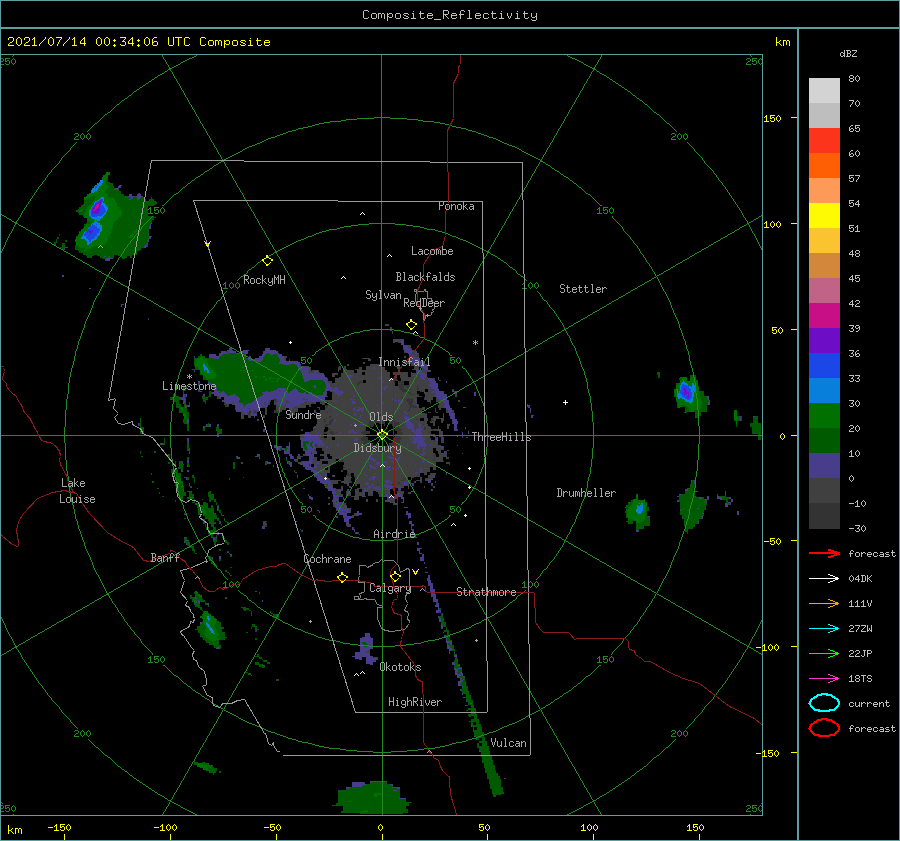This screenshot has width=900, height=841.
Task: Pick the 30 dBZ green swatch
Action: (x=824, y=415)
